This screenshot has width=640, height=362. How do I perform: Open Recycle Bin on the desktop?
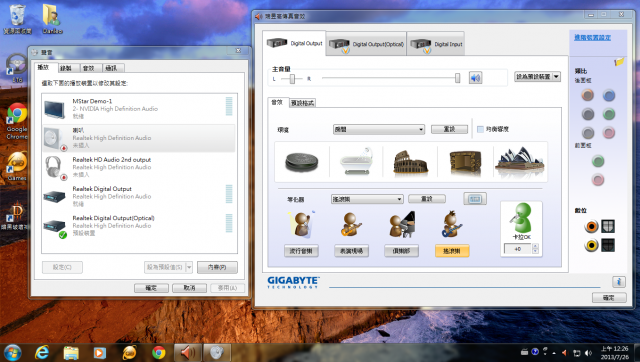17,19
